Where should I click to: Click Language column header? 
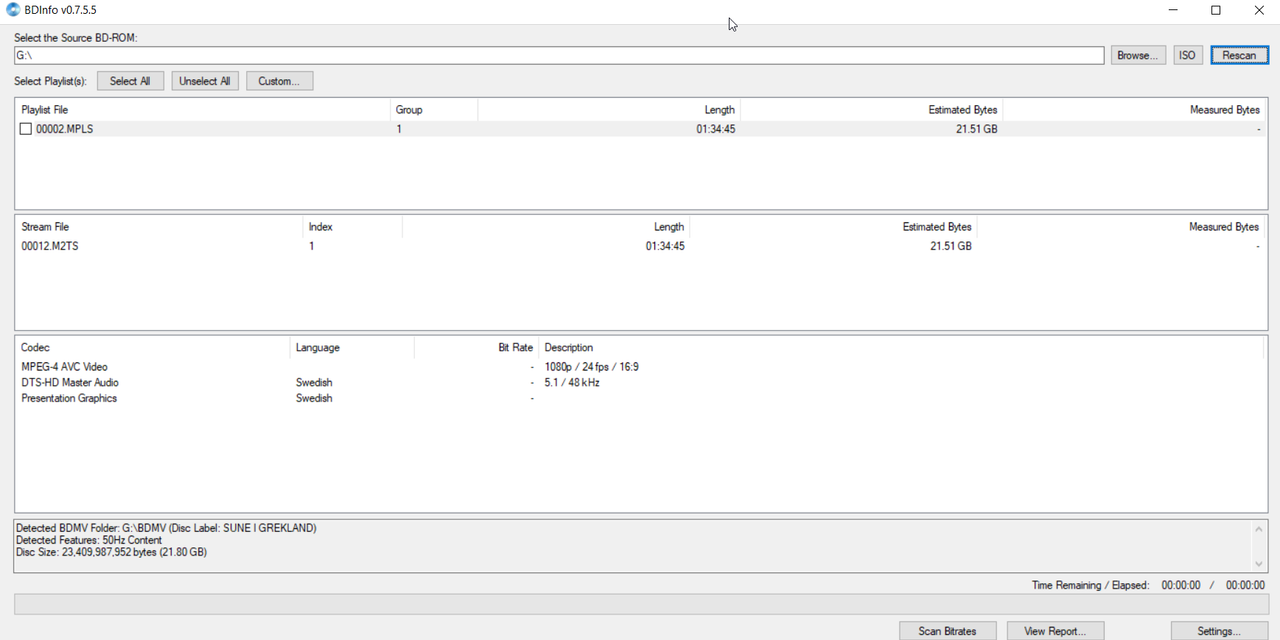pos(352,348)
